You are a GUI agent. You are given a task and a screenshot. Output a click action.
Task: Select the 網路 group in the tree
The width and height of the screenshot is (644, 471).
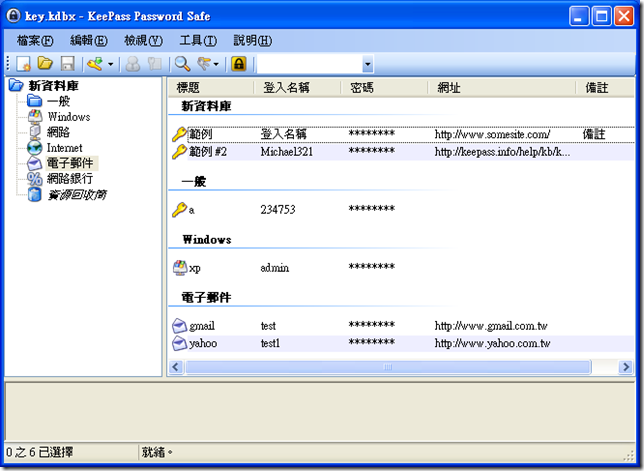coord(58,132)
